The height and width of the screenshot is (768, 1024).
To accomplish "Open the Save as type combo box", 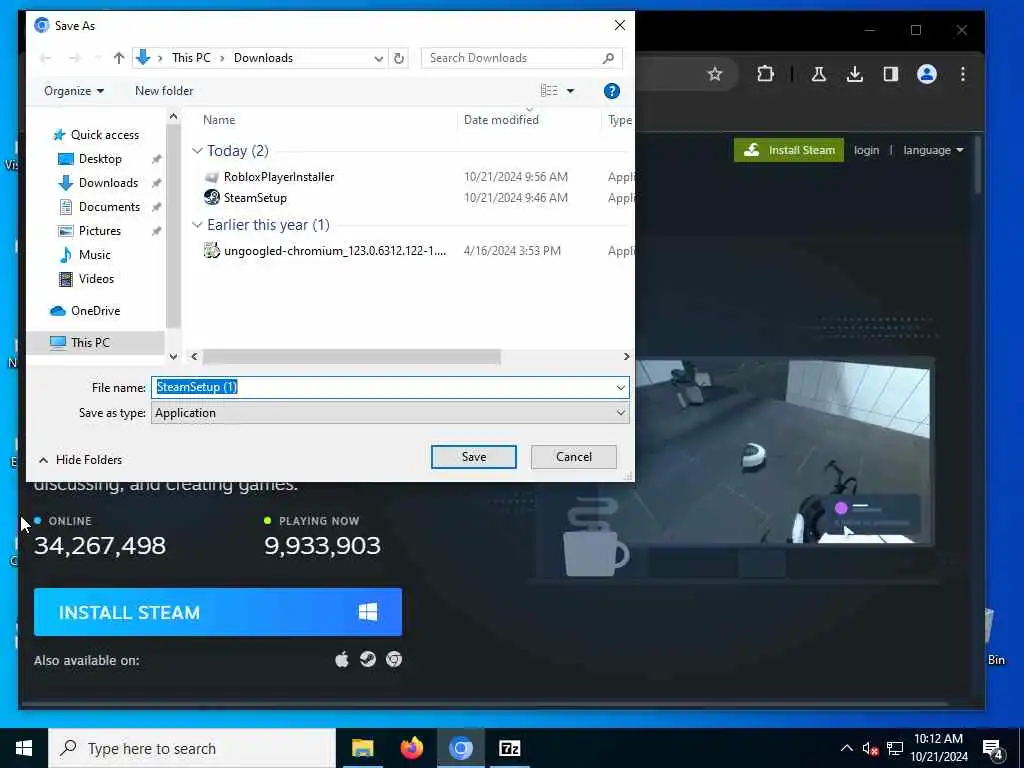I will pyautogui.click(x=390, y=413).
